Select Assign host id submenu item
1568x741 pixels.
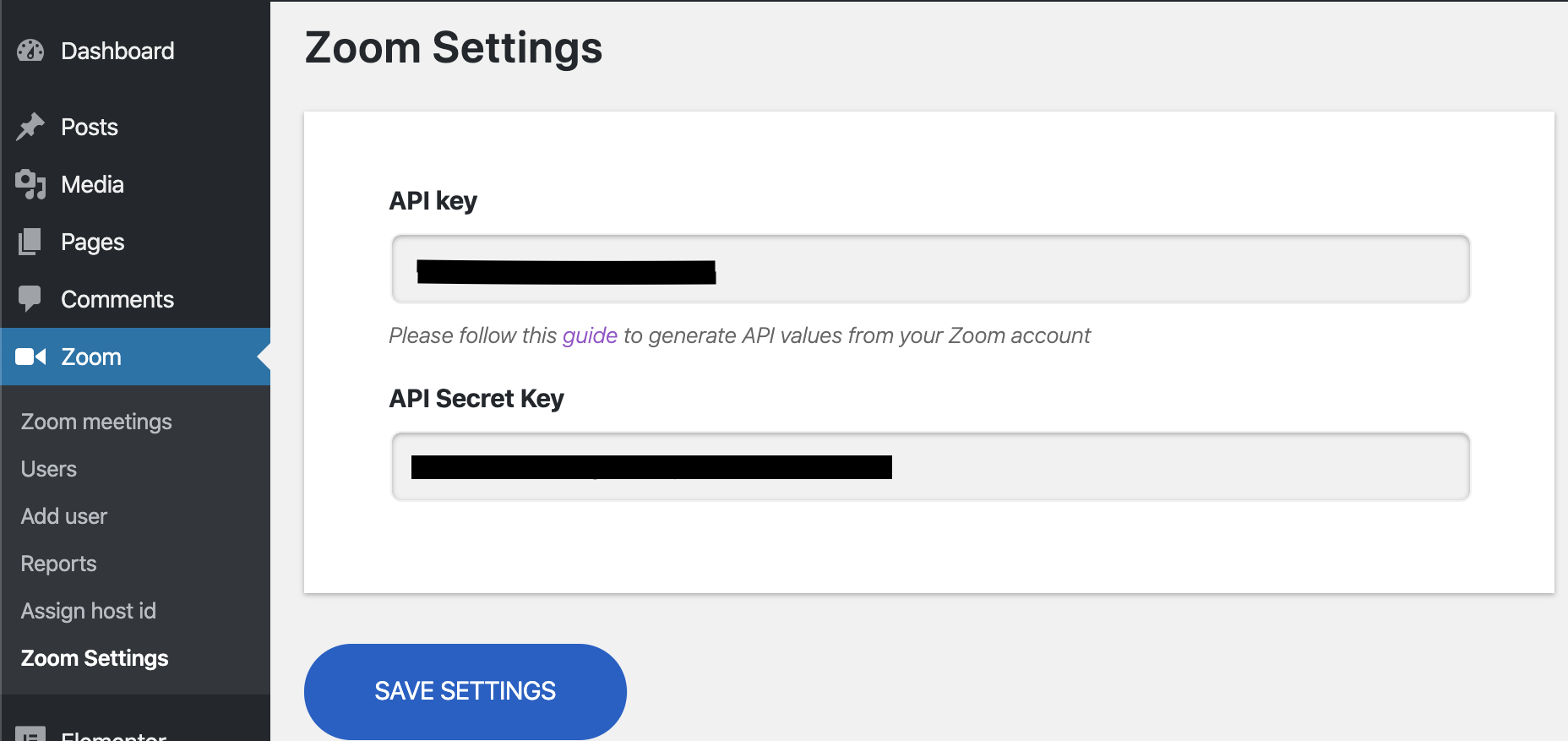pos(89,611)
